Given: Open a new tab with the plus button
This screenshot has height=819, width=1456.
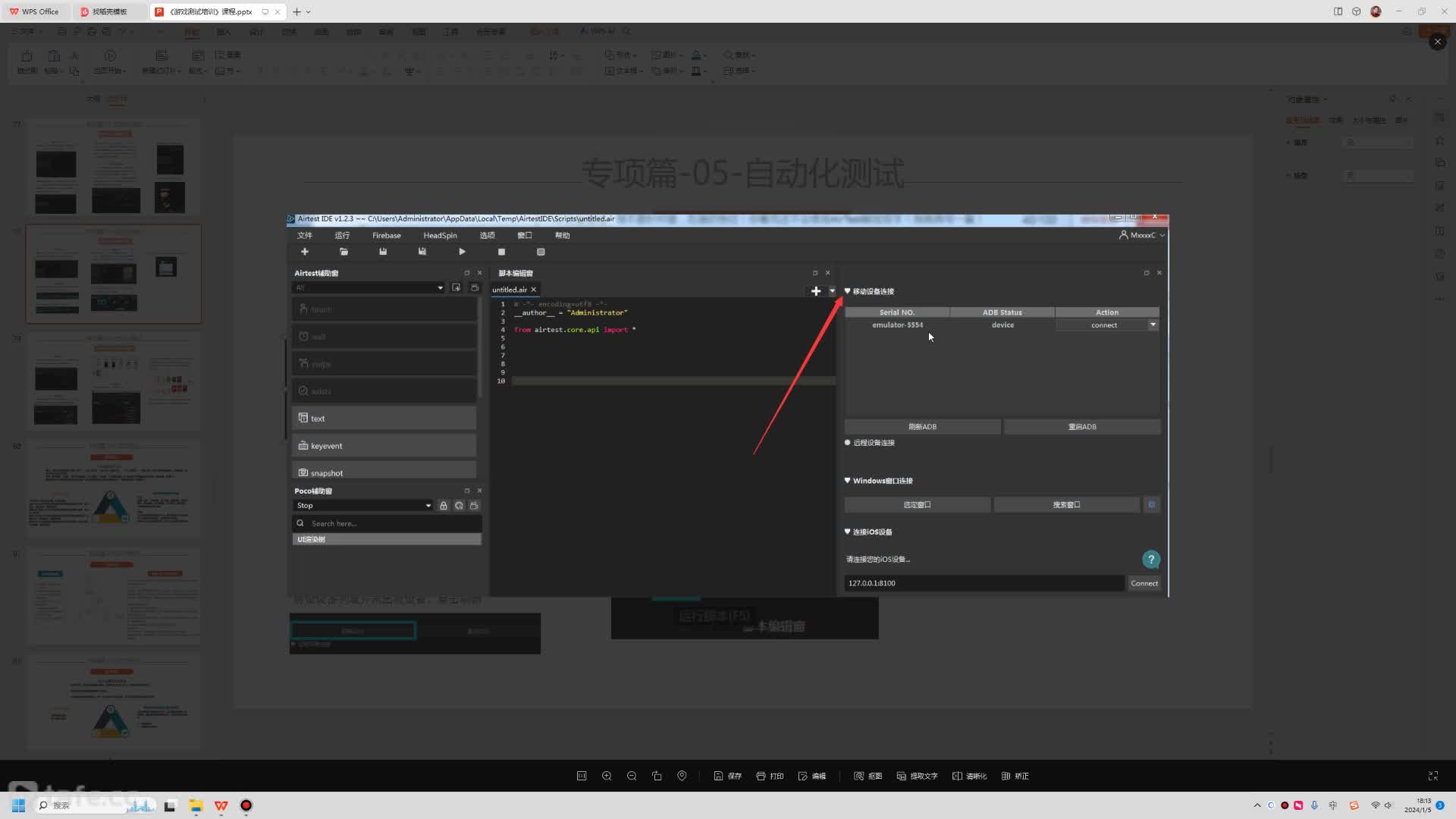Looking at the screenshot, I should (x=297, y=11).
